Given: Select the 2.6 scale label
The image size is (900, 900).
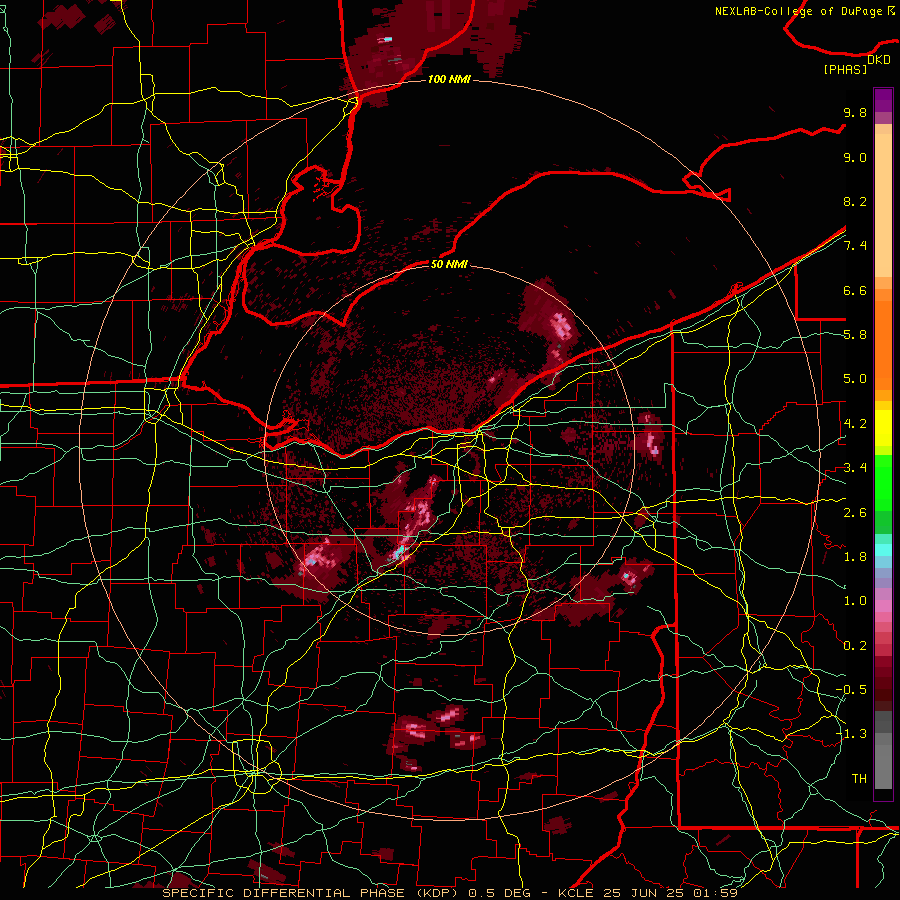Looking at the screenshot, I should (x=855, y=513).
